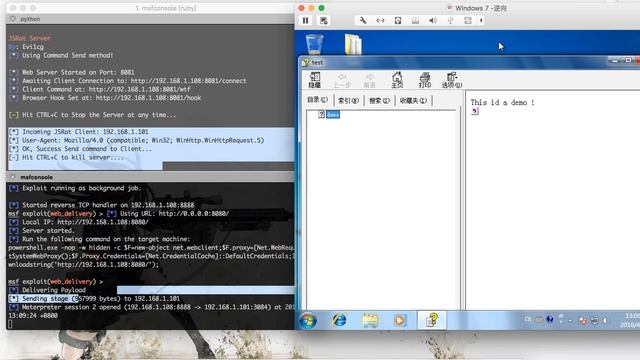Click the yellow minimize button of VM window
This screenshot has width=640, height=360.
311,8
